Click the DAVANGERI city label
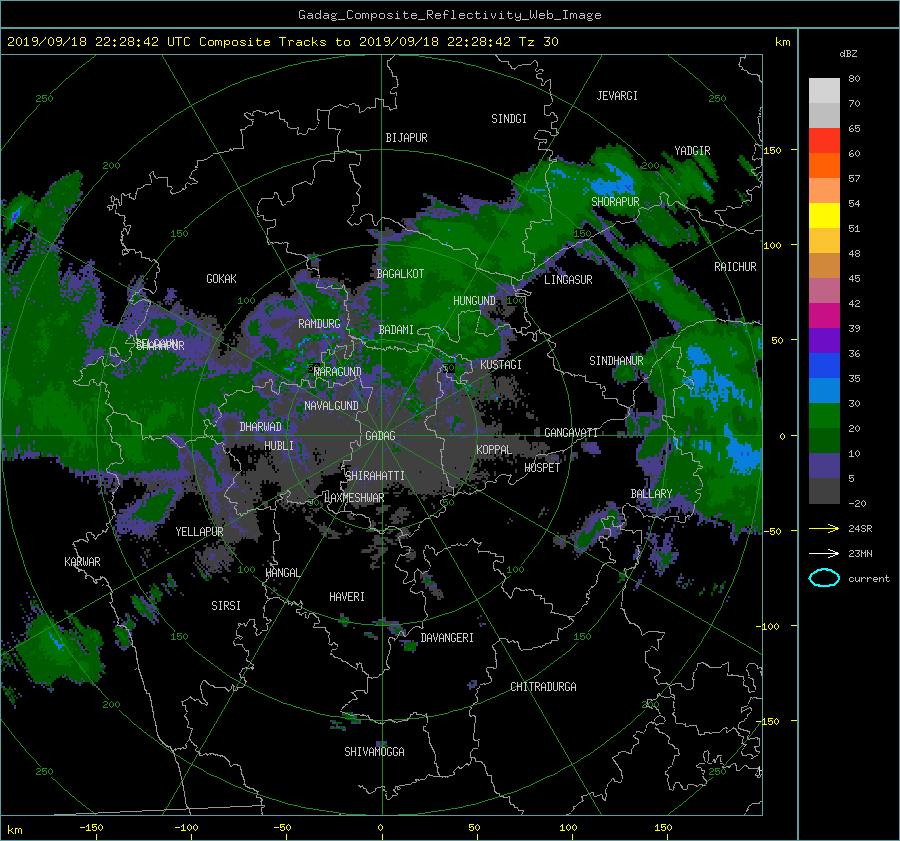900x841 pixels. point(447,638)
